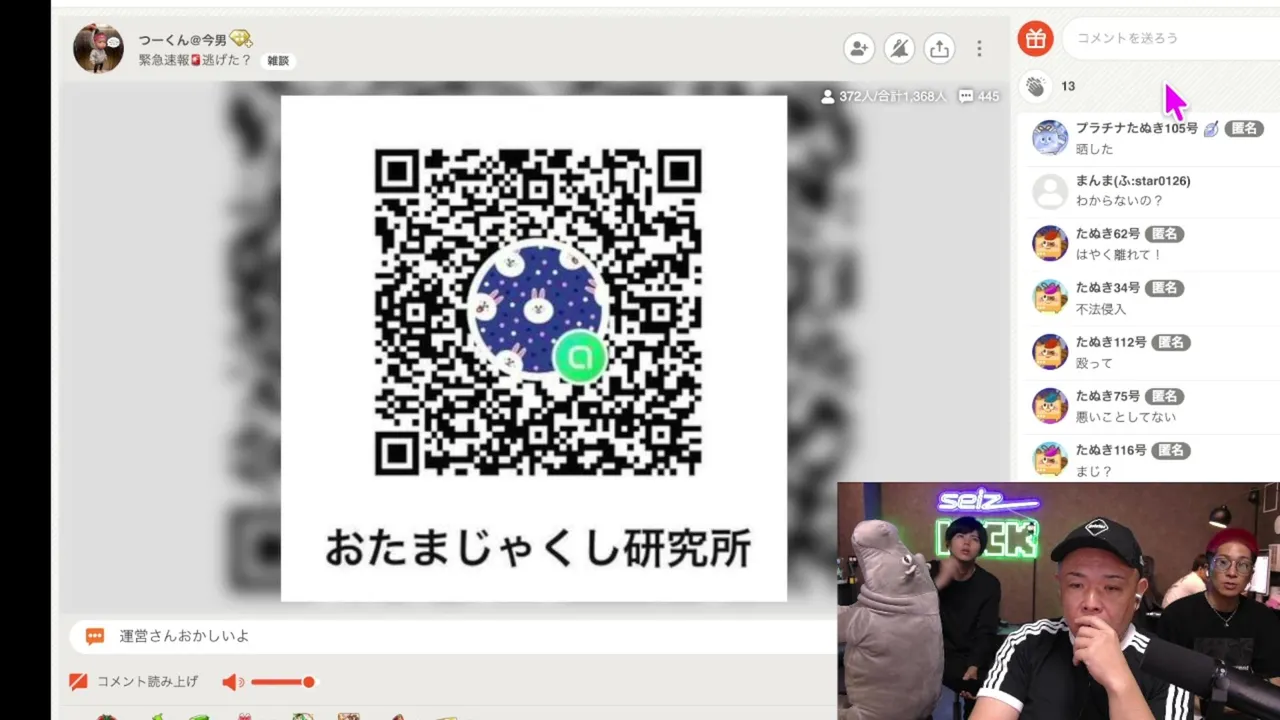Click the avatar of たぬき112号
Image resolution: width=1280 pixels, height=720 pixels.
click(1050, 351)
